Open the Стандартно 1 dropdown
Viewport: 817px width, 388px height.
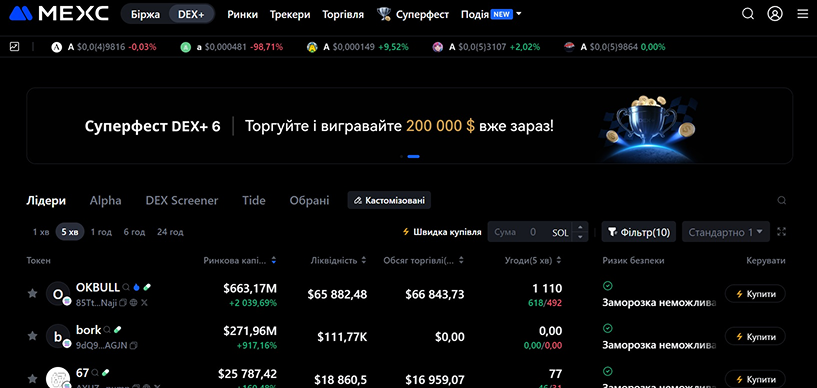726,232
